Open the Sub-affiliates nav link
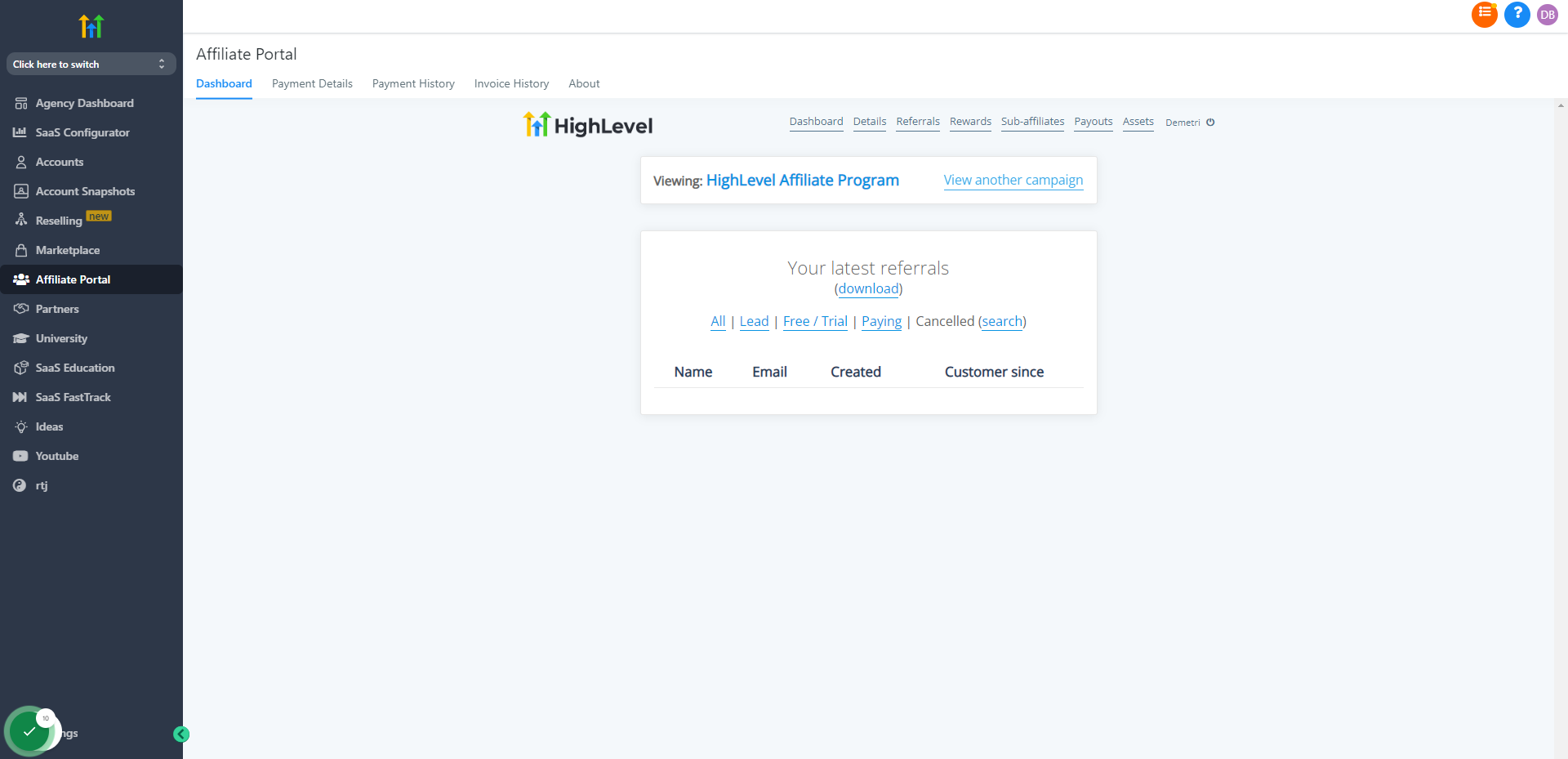 1032,122
